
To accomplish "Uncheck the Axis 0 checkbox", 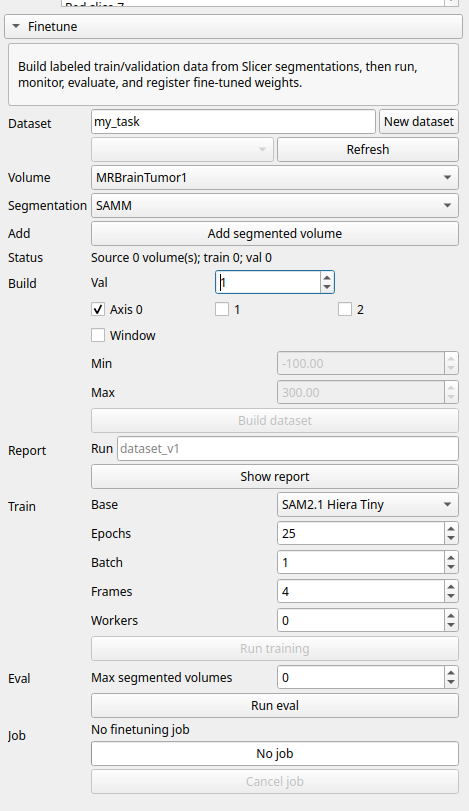I will [98, 309].
